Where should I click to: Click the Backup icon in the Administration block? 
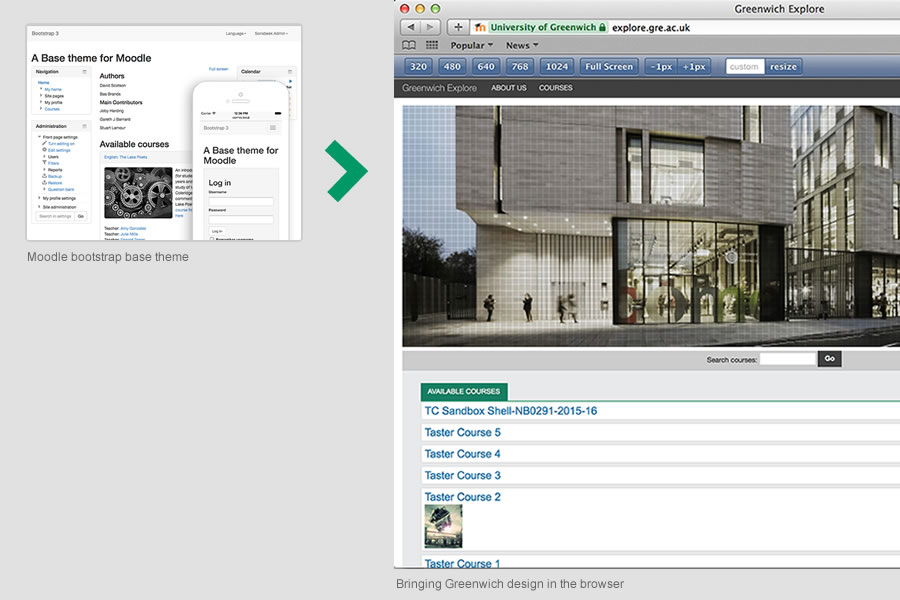[44, 176]
